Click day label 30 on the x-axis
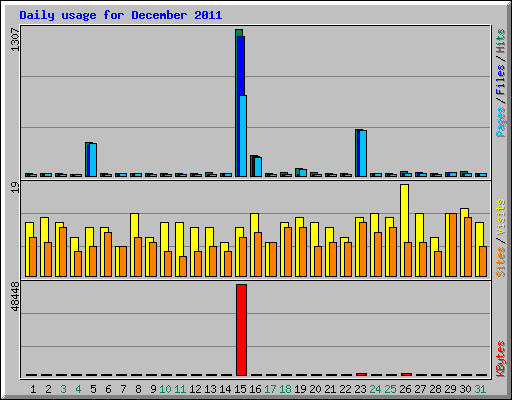Screen dimensions: 512x400 point(465,389)
